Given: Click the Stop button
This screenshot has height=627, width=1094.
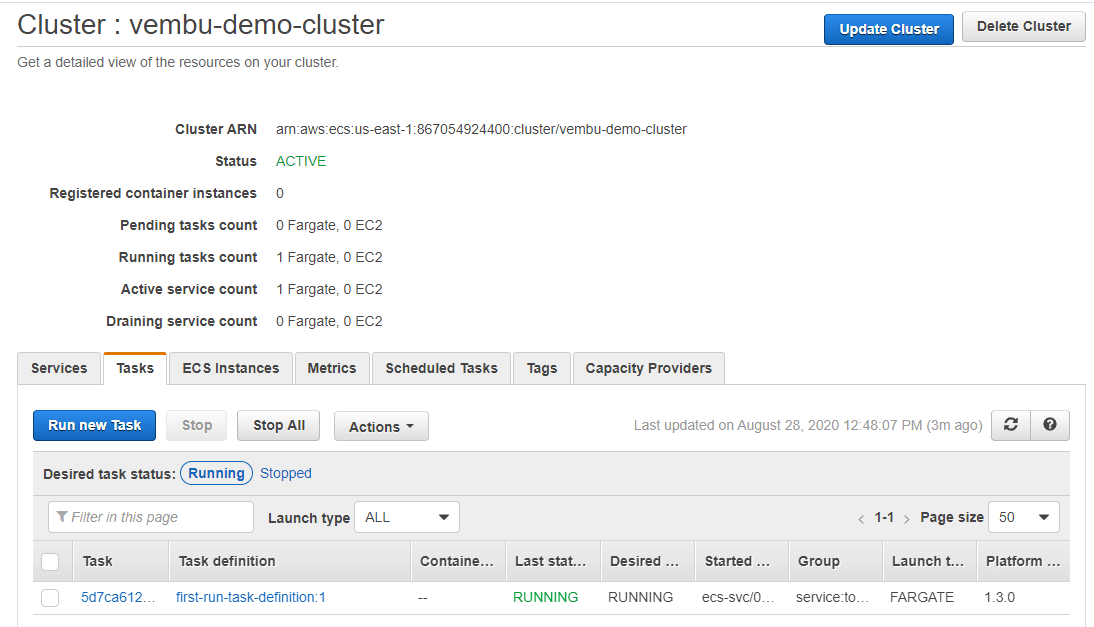Looking at the screenshot, I should click(x=197, y=425).
